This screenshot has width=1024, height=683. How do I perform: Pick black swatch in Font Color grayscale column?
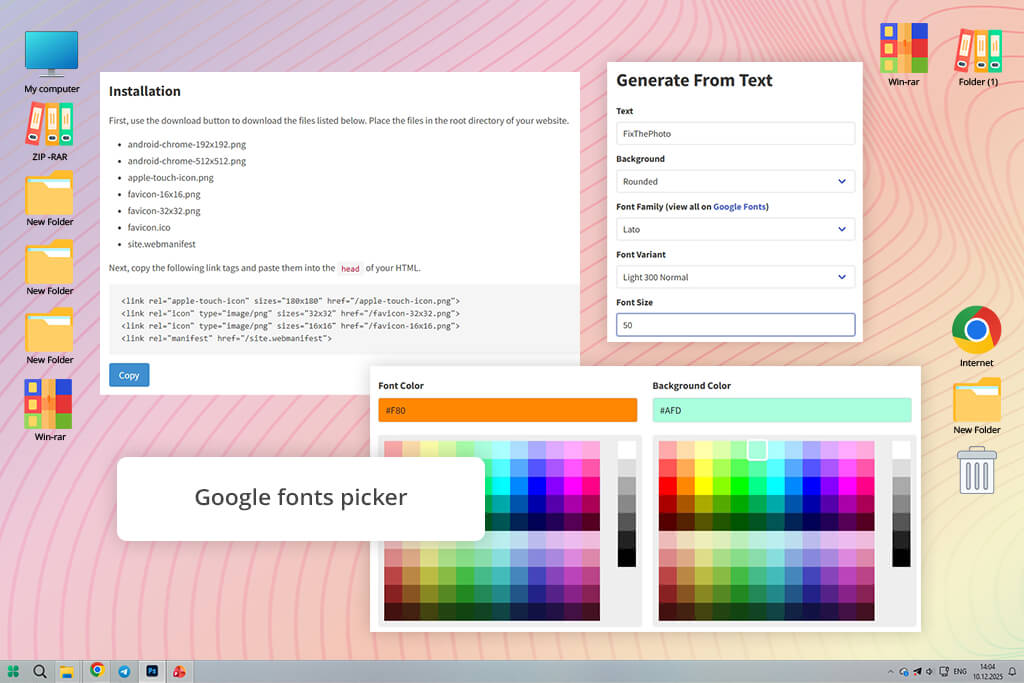point(627,558)
